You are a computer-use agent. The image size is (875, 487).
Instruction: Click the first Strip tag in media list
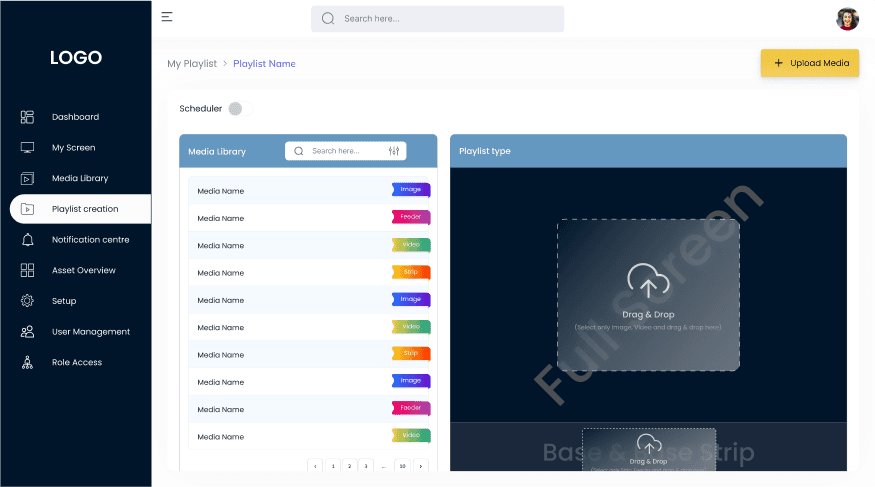point(411,272)
